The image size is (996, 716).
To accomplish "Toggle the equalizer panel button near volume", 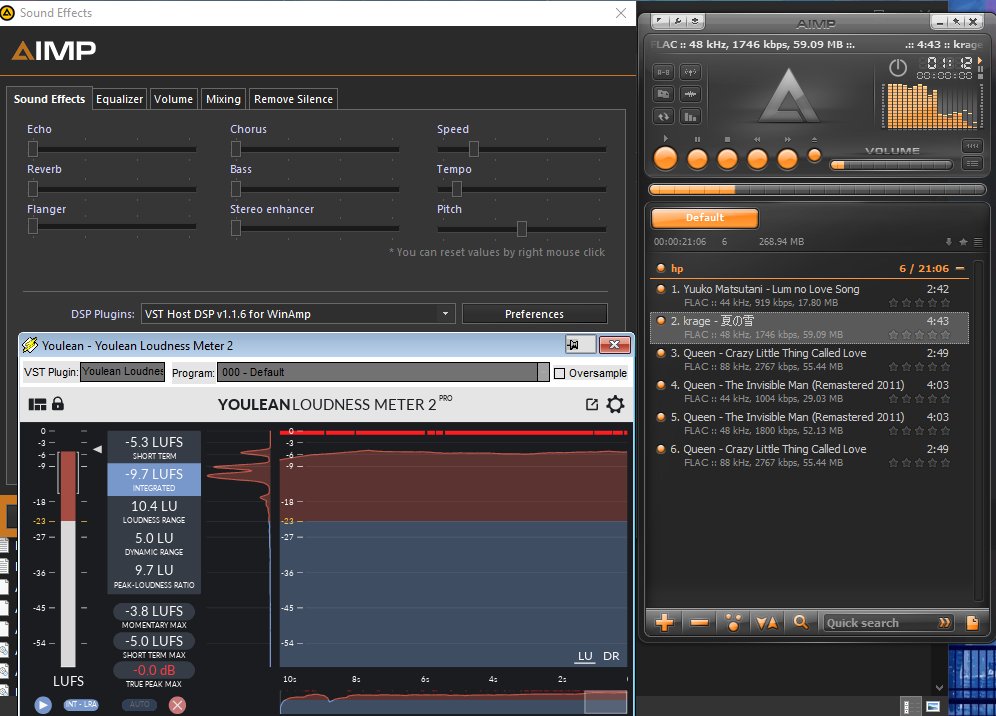I will tap(972, 146).
